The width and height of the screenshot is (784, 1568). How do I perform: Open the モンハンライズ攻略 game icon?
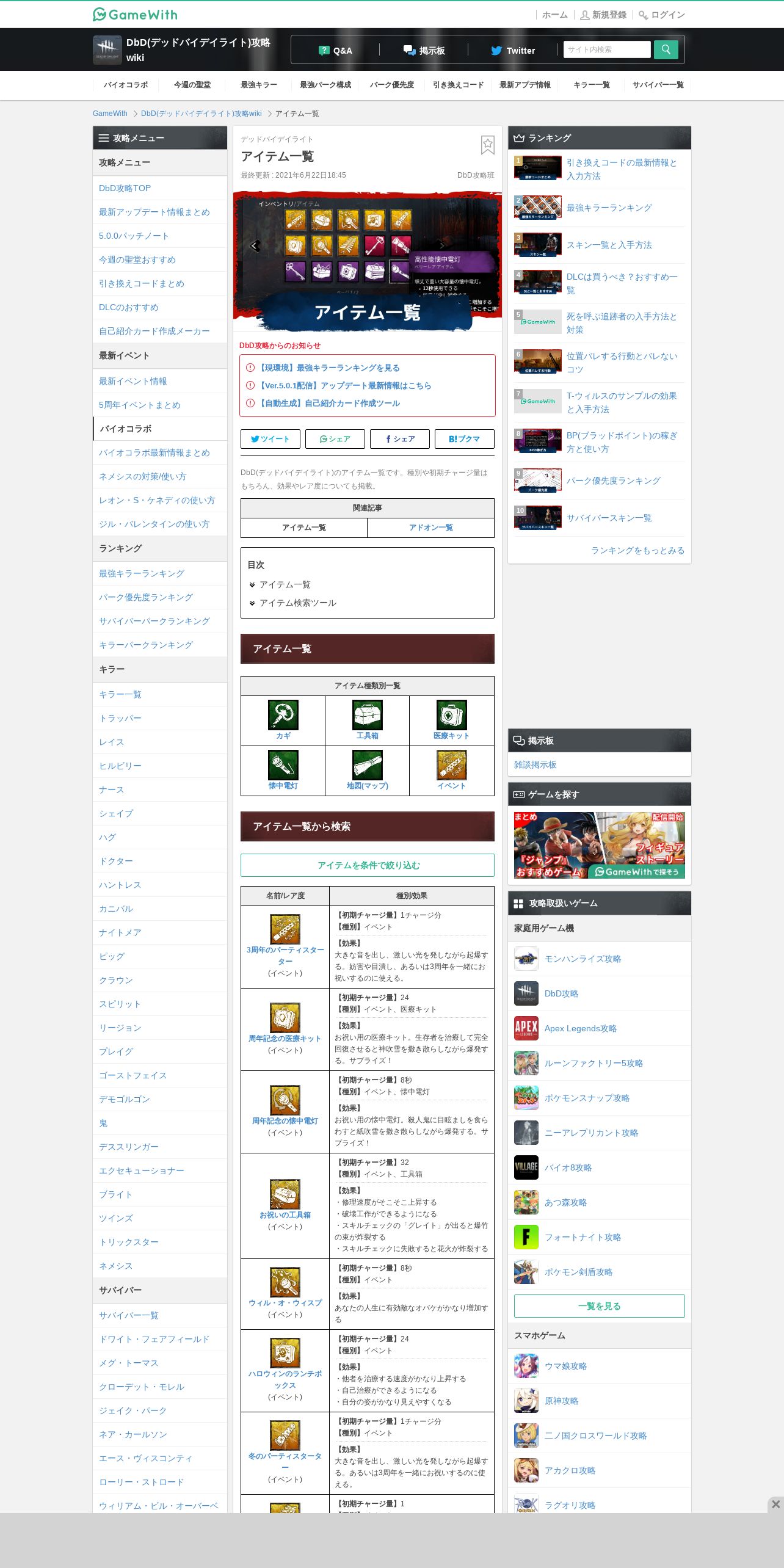click(x=526, y=959)
